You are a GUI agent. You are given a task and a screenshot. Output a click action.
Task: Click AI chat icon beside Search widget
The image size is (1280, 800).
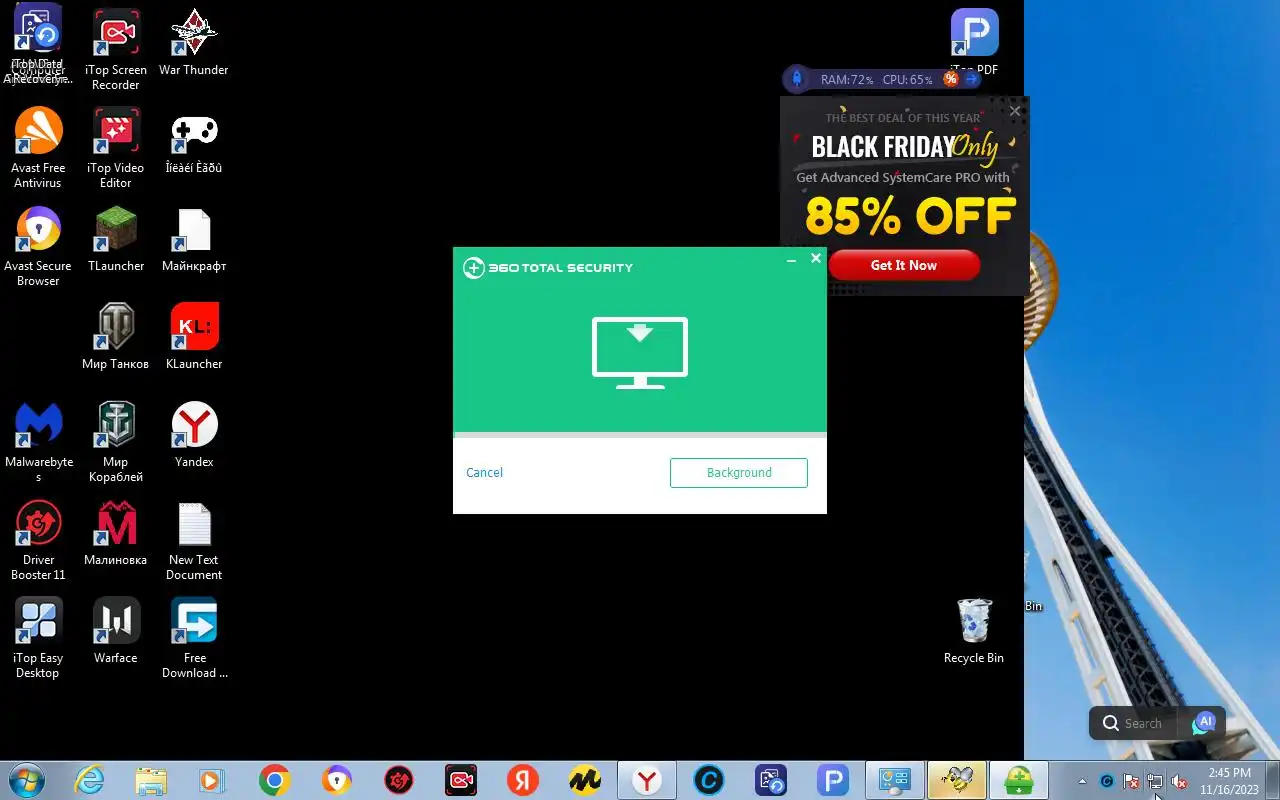point(1204,723)
